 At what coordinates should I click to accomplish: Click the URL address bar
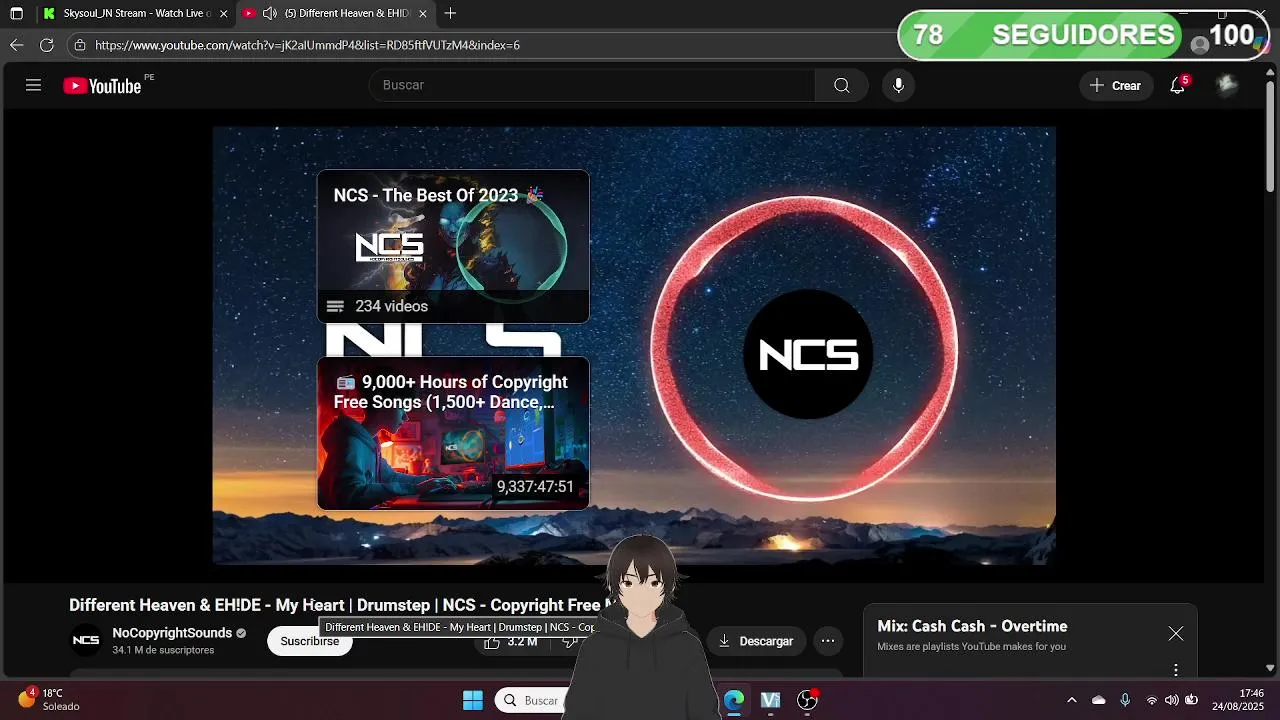(480, 45)
